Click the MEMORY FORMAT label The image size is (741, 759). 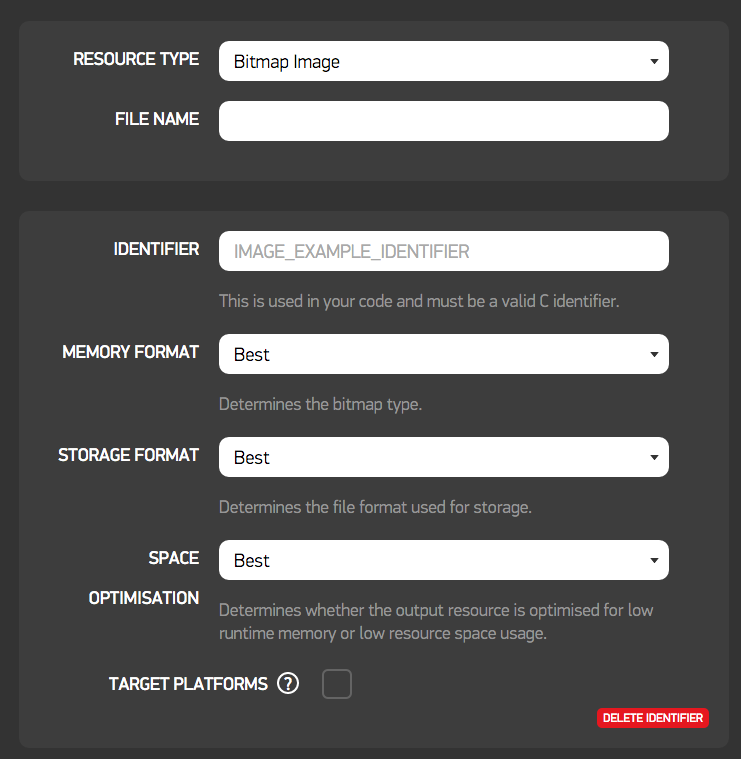tap(130, 352)
